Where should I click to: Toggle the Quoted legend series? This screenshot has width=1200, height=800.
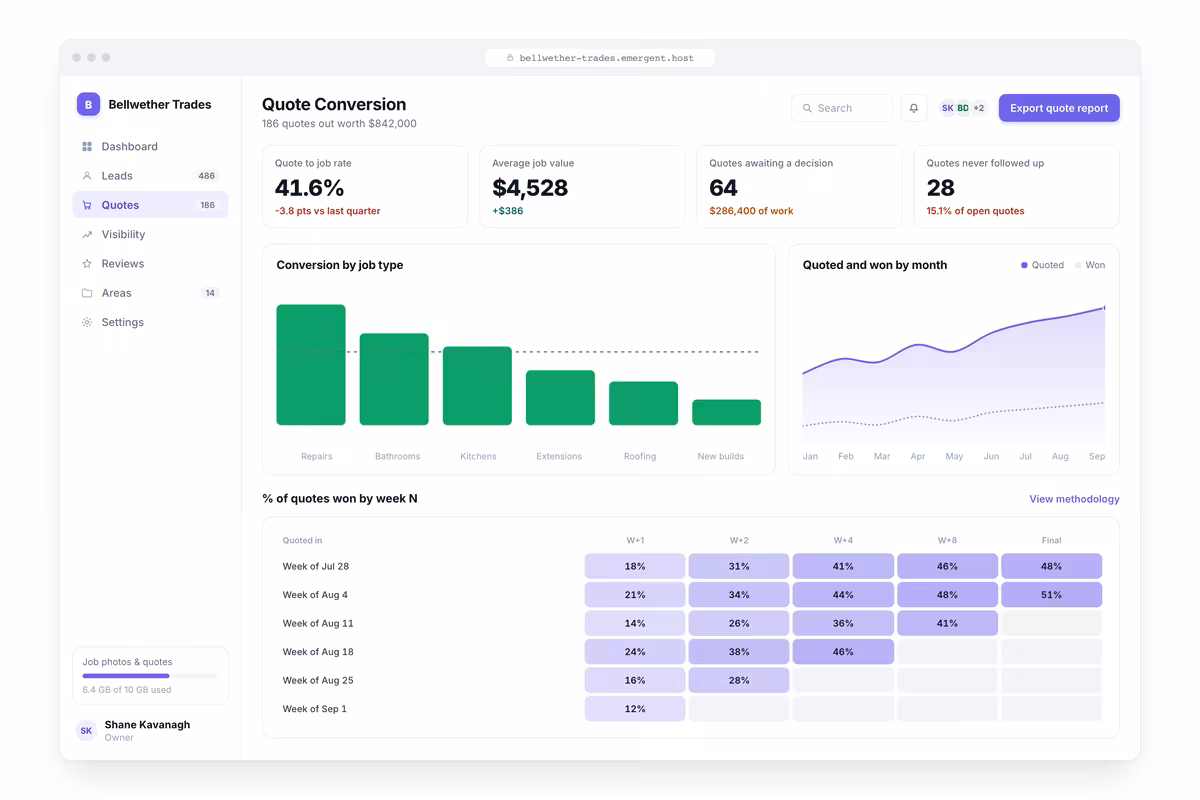pos(1042,265)
